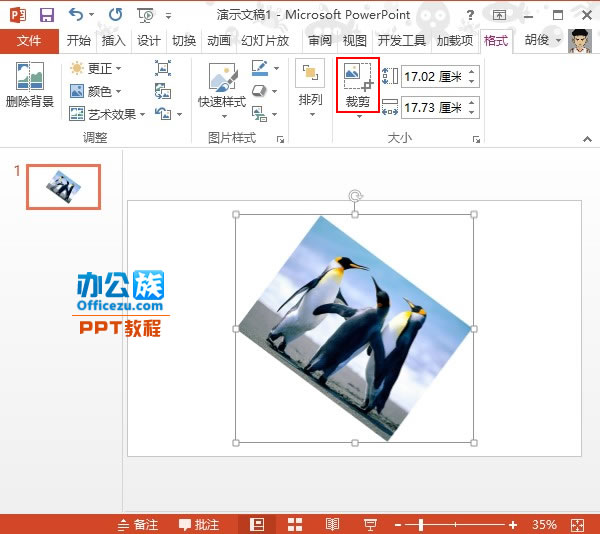Start Slide Show from status bar icon
The width and height of the screenshot is (600, 534).
[370, 525]
